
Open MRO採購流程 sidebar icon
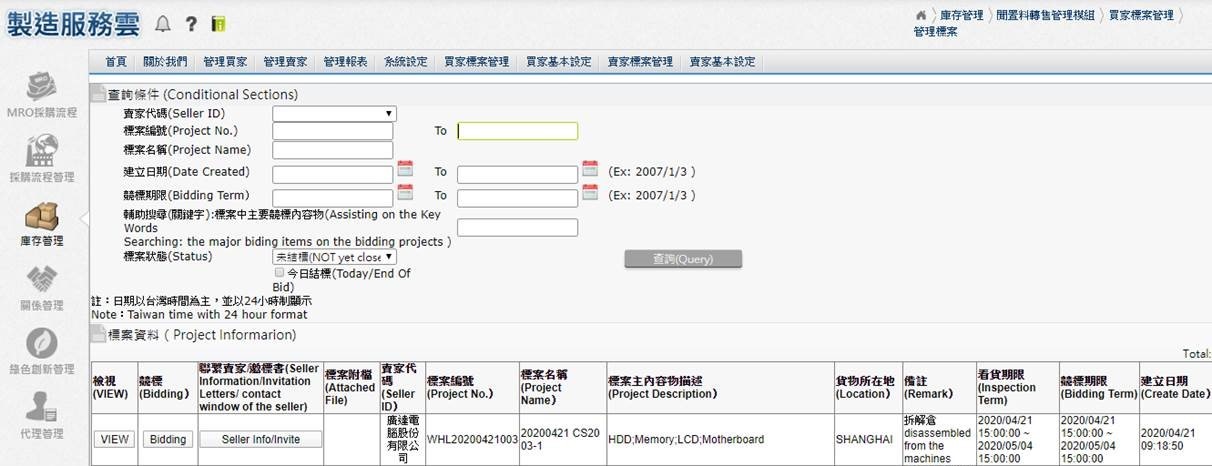pyautogui.click(x=41, y=86)
